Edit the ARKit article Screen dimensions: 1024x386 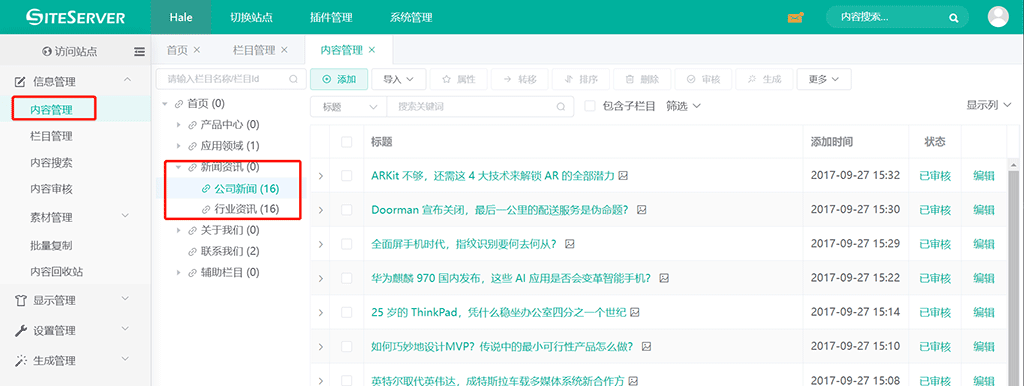click(x=984, y=176)
